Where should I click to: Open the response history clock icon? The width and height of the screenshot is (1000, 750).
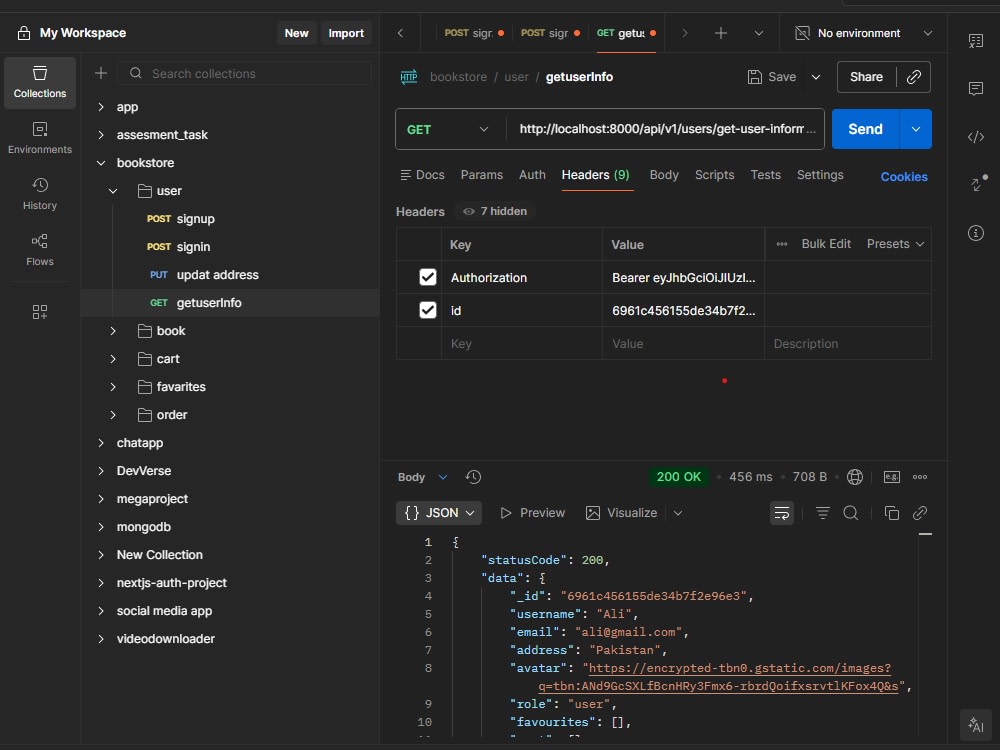(473, 477)
